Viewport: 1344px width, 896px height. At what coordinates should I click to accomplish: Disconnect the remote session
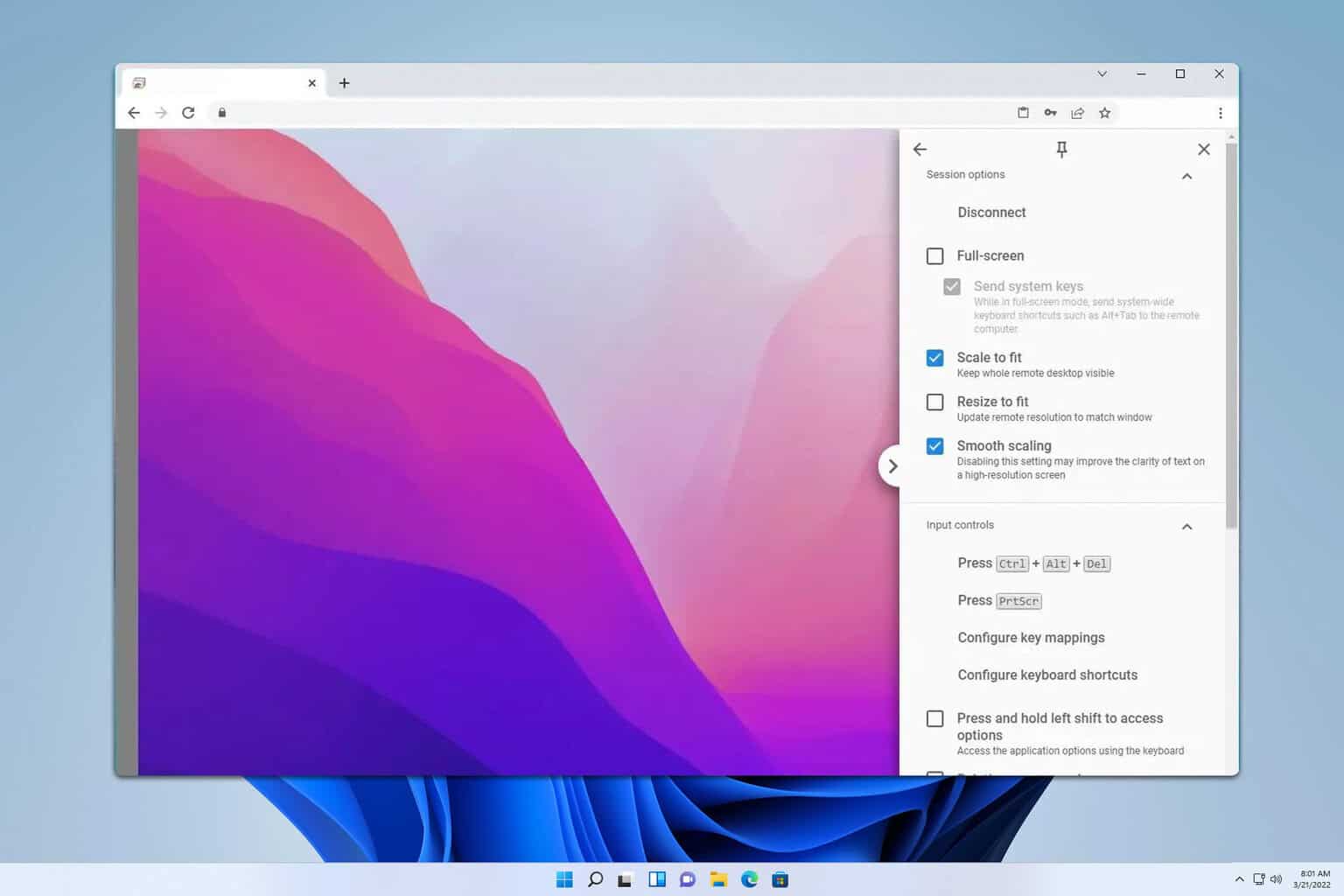(x=991, y=213)
